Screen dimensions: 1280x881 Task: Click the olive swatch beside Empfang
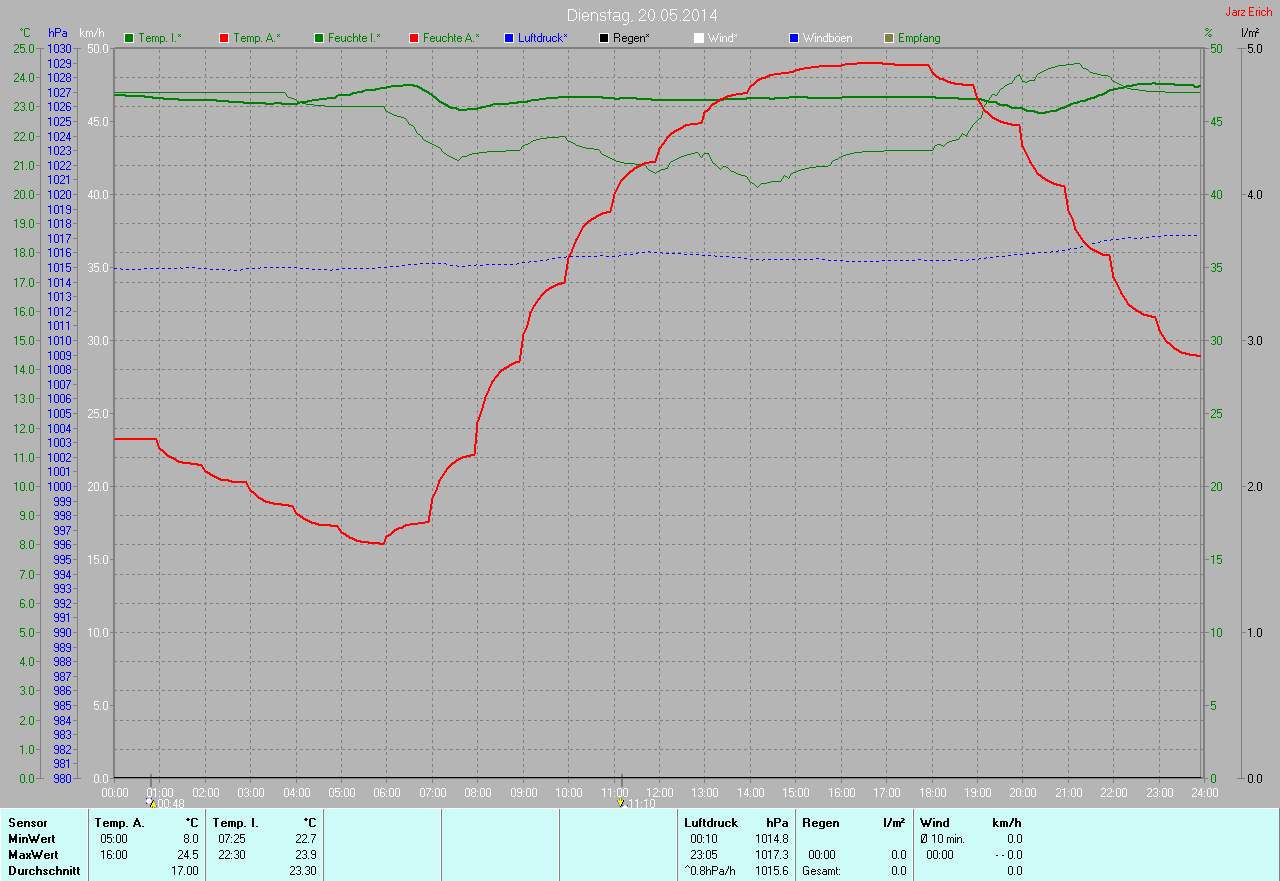[889, 38]
